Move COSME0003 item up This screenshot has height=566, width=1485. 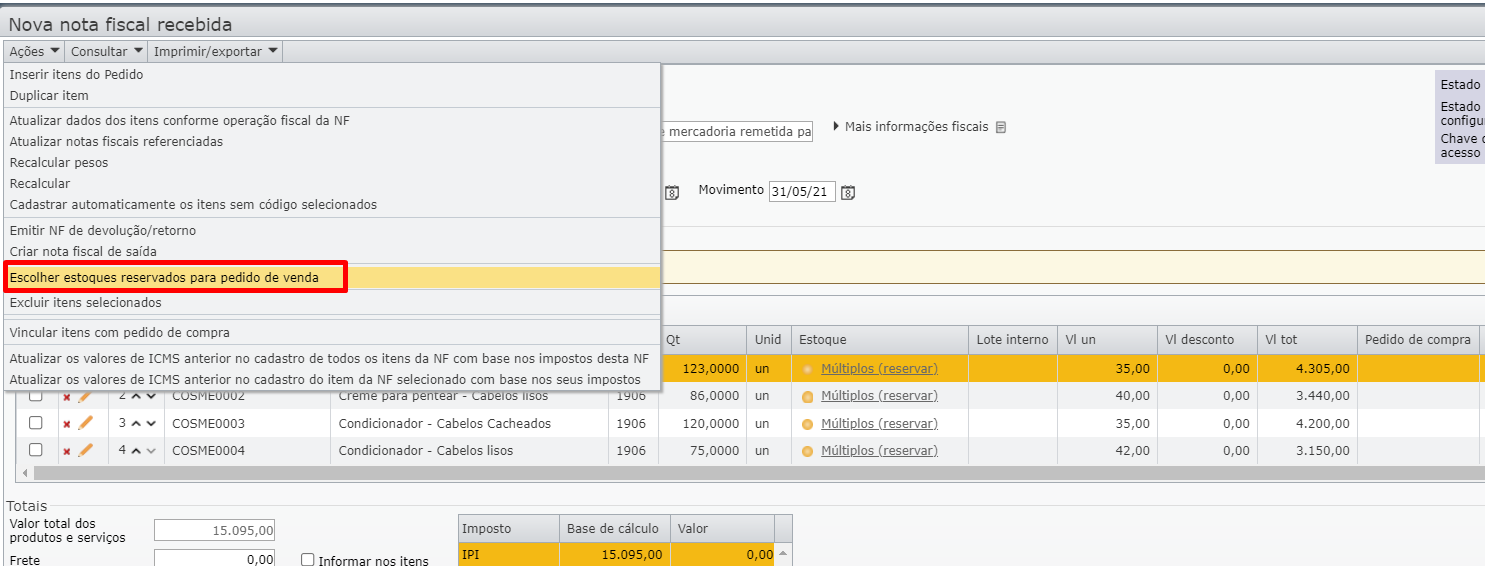(x=135, y=424)
